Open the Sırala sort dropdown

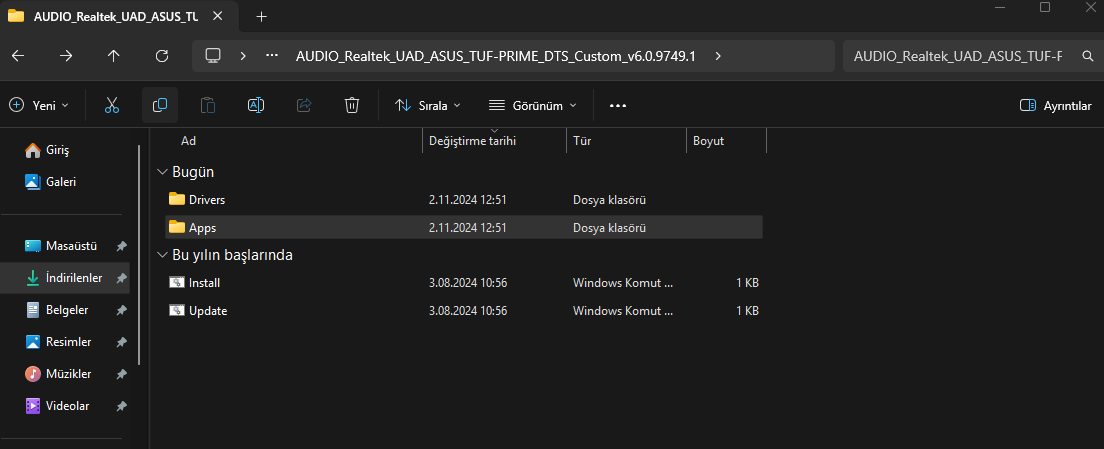(428, 105)
